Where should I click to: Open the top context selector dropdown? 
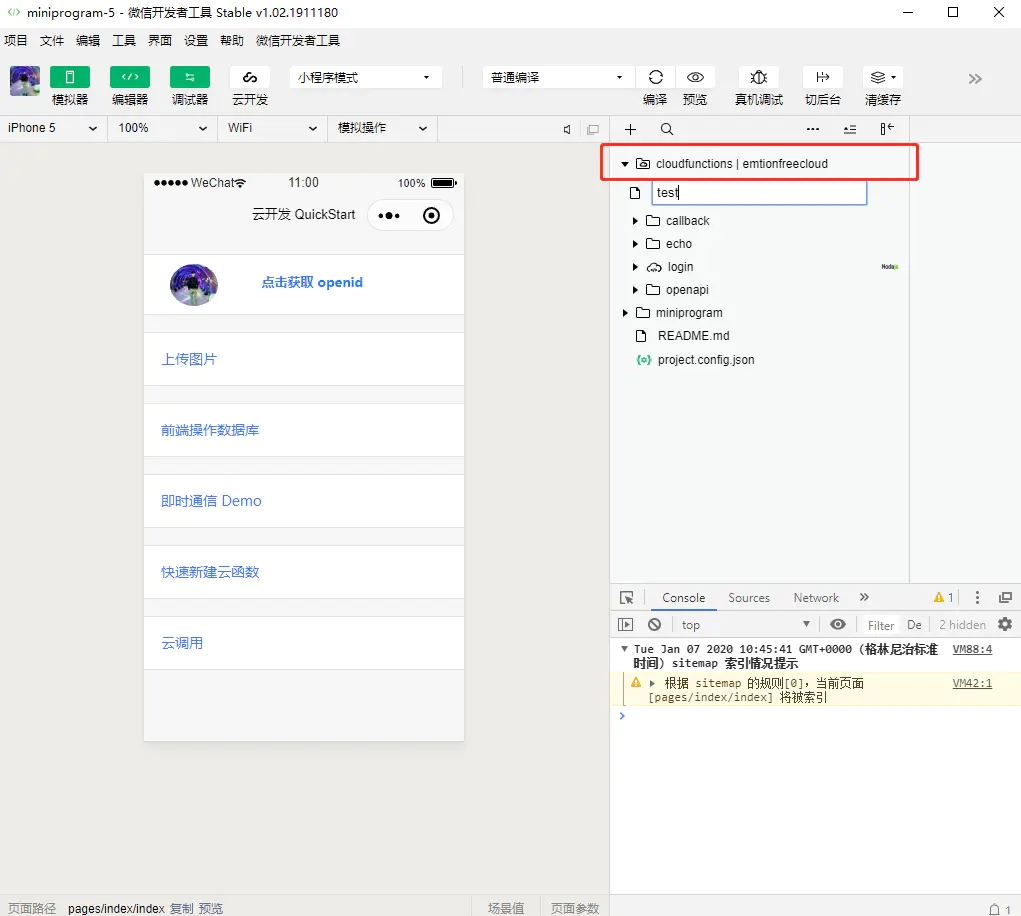coord(746,624)
